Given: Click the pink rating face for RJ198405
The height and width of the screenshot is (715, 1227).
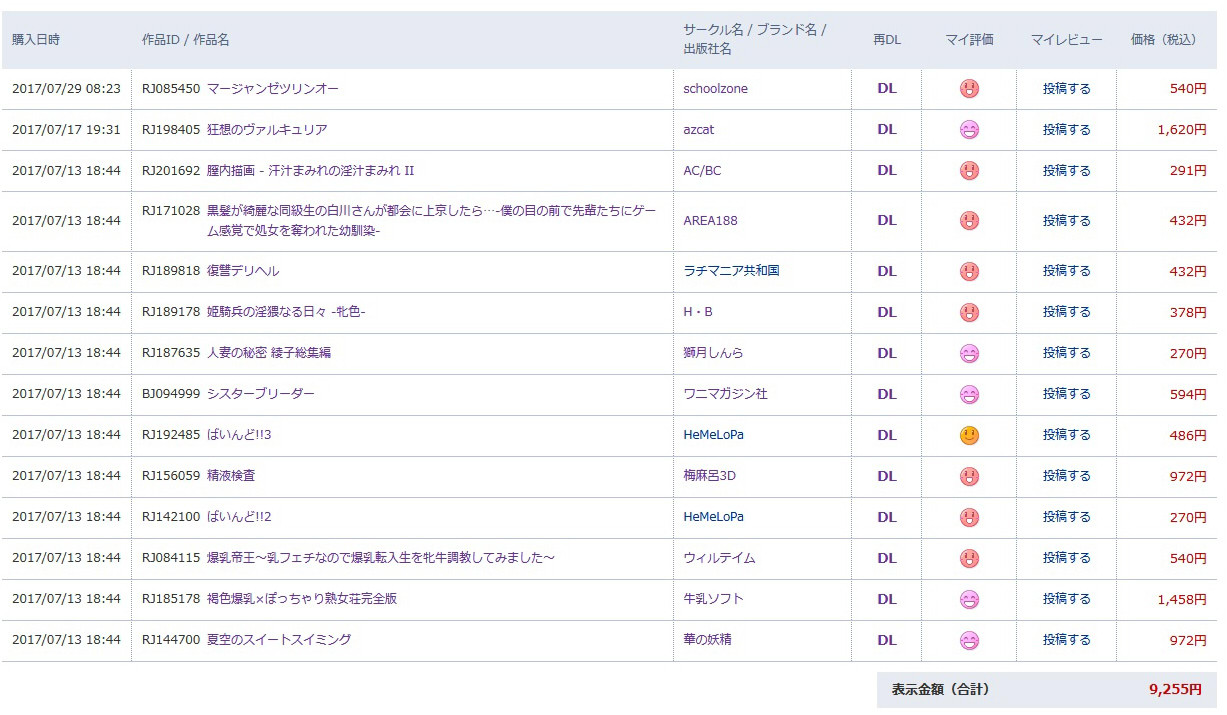Looking at the screenshot, I should (969, 130).
